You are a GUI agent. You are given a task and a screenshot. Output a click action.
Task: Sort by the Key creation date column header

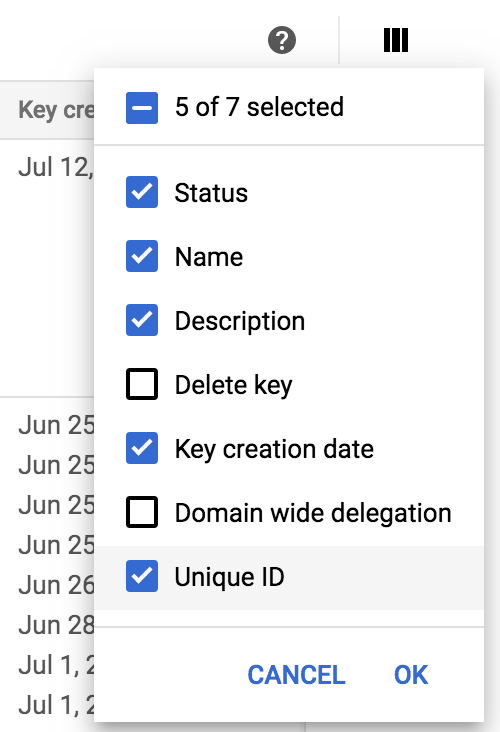[56, 110]
